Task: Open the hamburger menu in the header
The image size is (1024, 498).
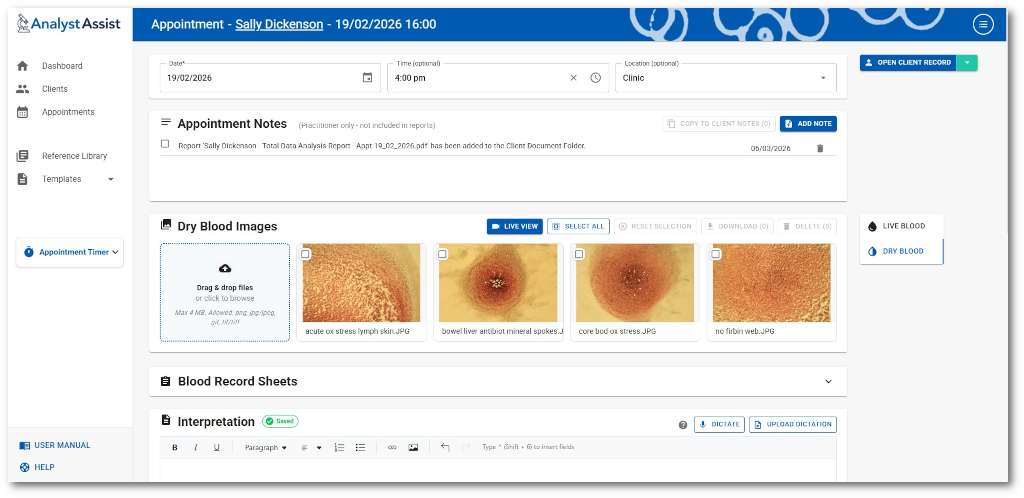Action: click(x=983, y=25)
